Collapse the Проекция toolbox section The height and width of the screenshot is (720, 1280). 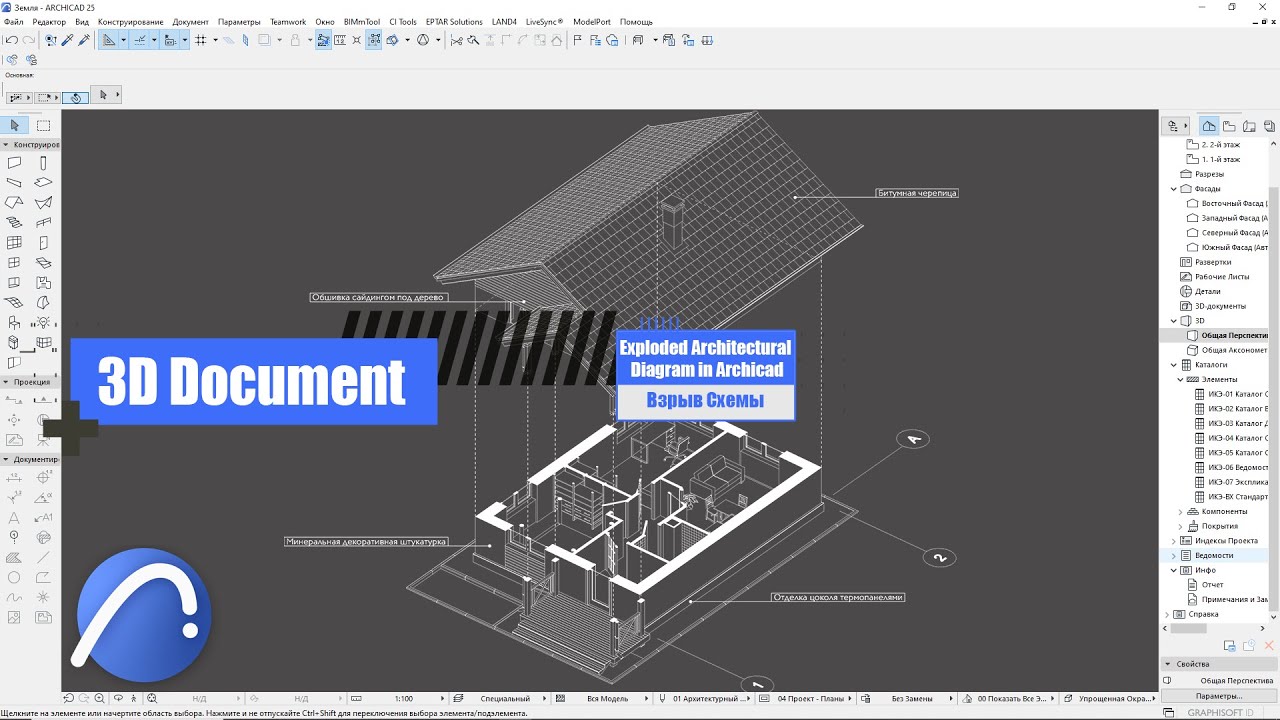pos(6,382)
